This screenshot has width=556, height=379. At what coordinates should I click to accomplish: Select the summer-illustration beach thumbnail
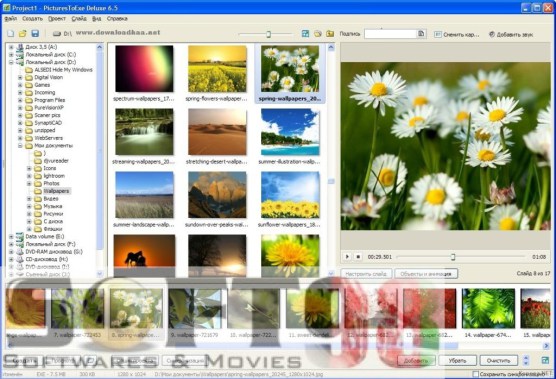click(x=290, y=132)
